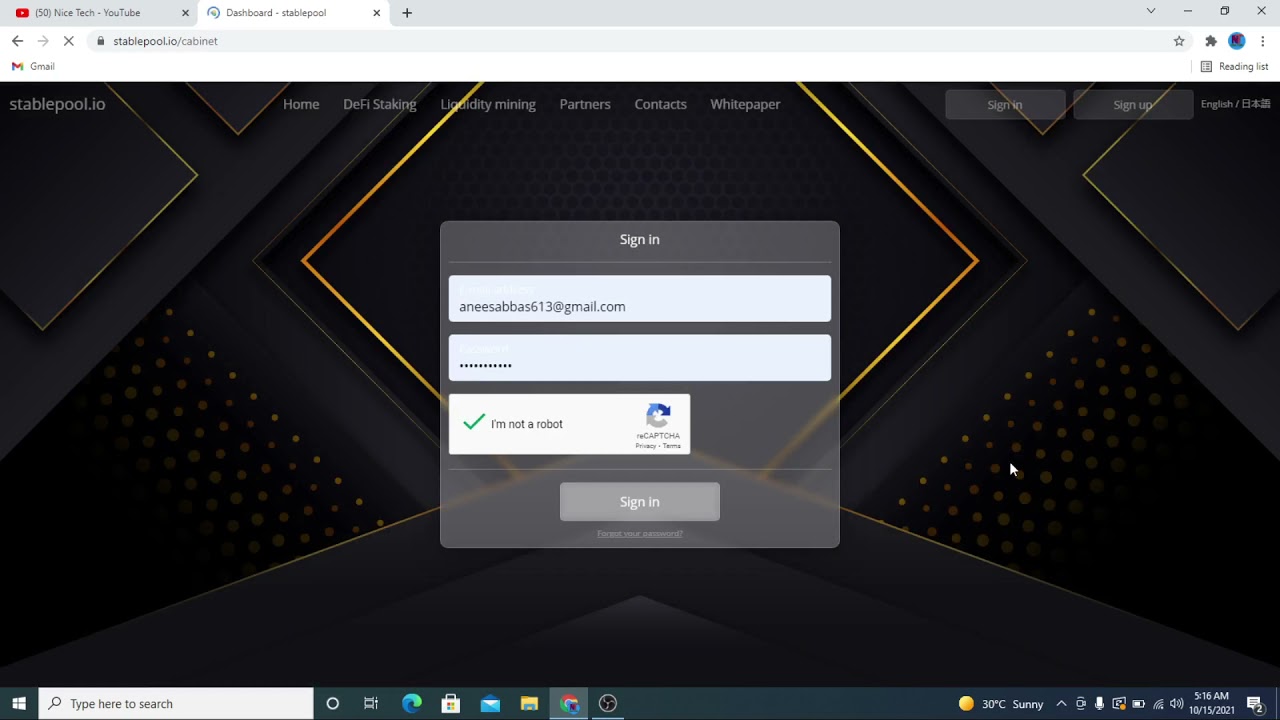
Task: Open File Explorer on taskbar
Action: [x=529, y=703]
